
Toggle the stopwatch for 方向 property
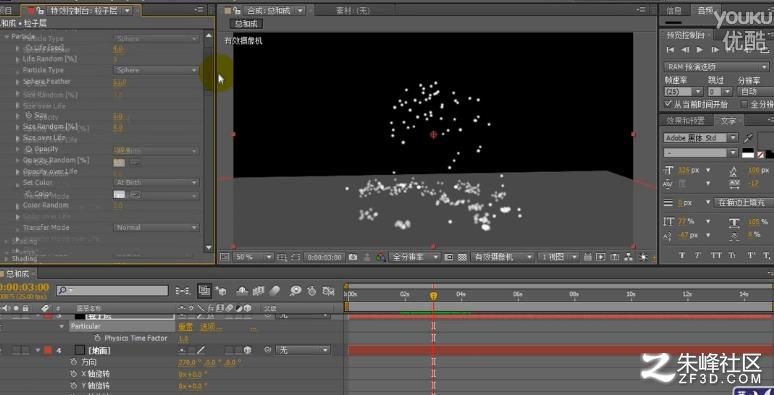(x=74, y=362)
